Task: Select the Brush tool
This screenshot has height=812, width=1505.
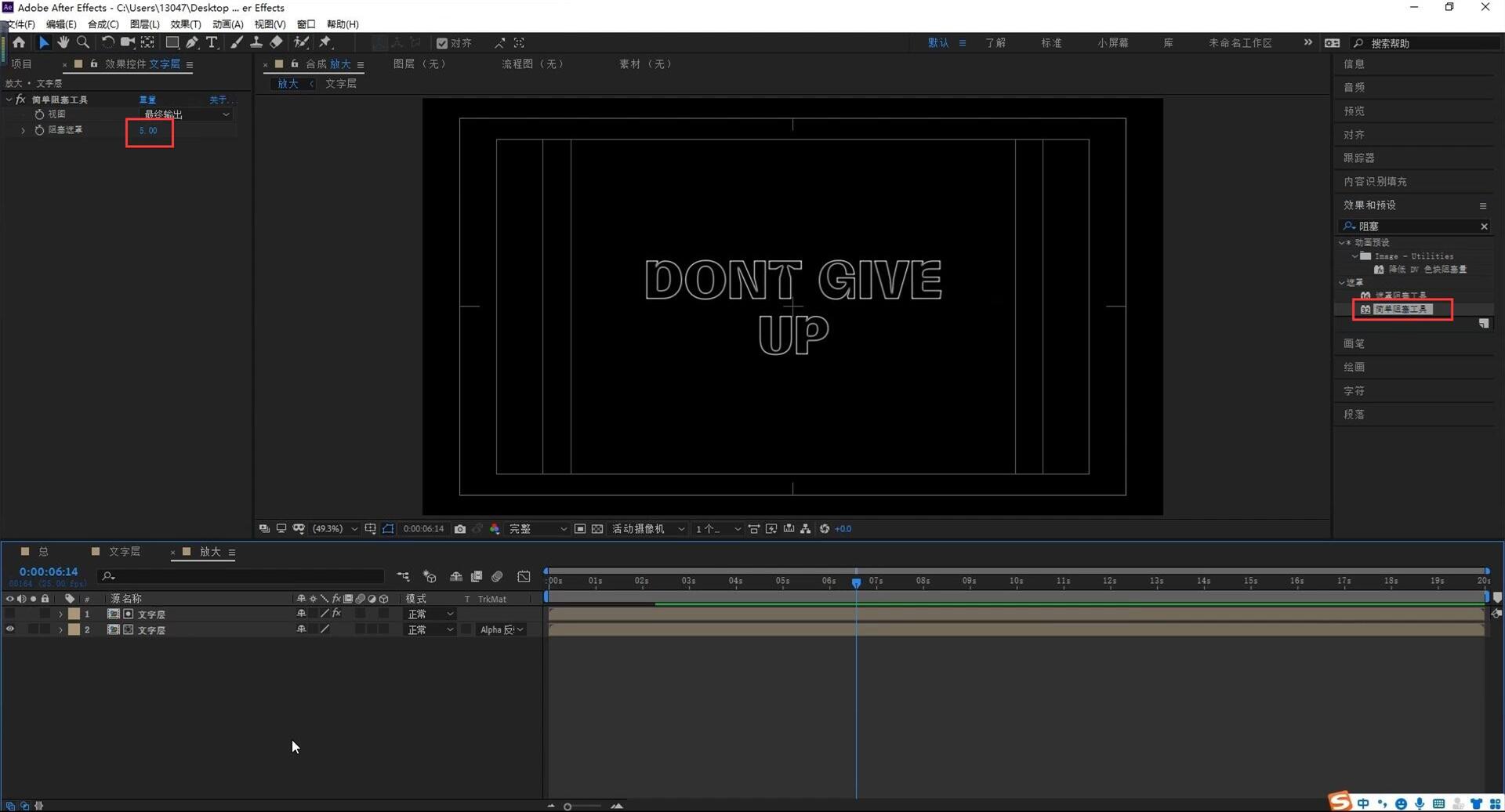Action: (x=236, y=42)
